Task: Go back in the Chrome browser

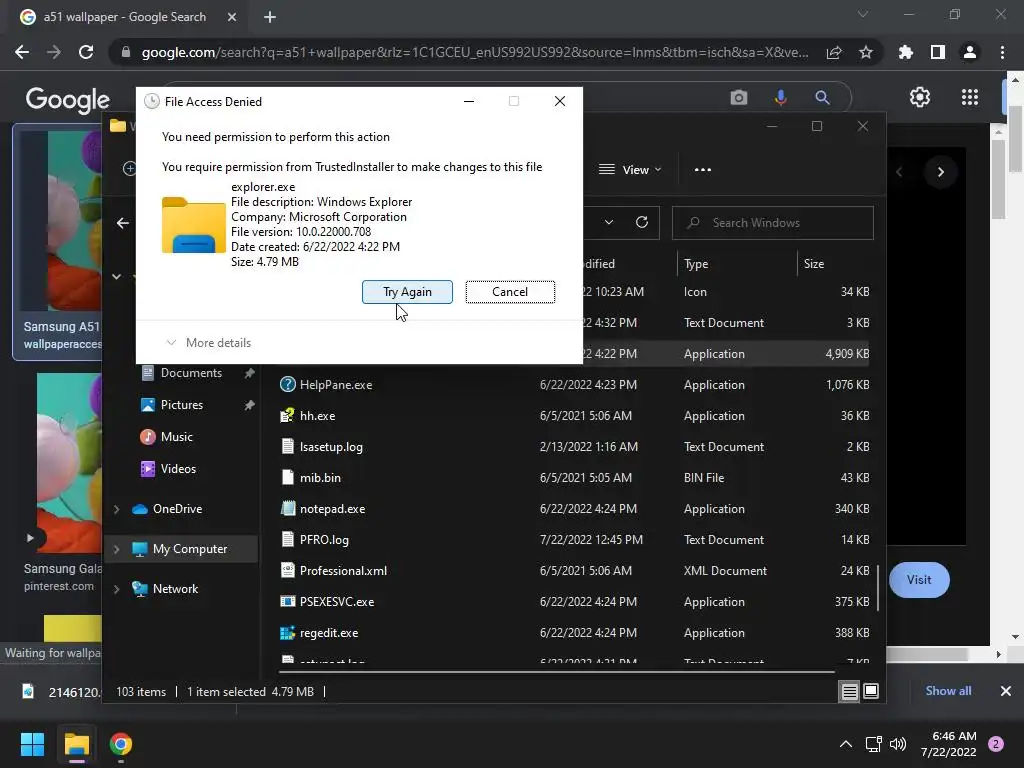Action: click(x=22, y=52)
